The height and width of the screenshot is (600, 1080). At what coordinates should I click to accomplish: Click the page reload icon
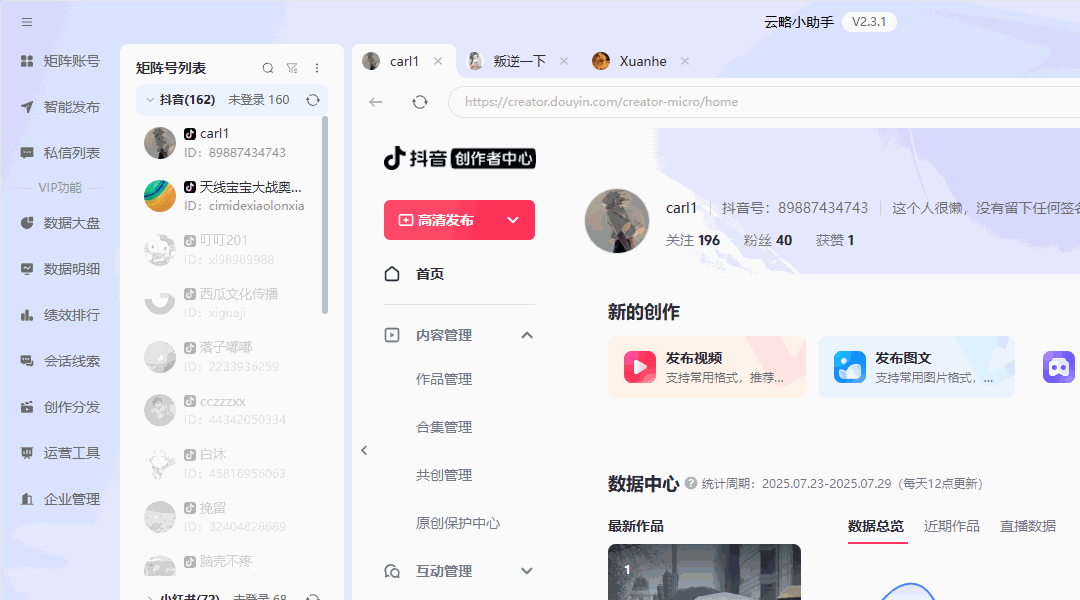[419, 102]
